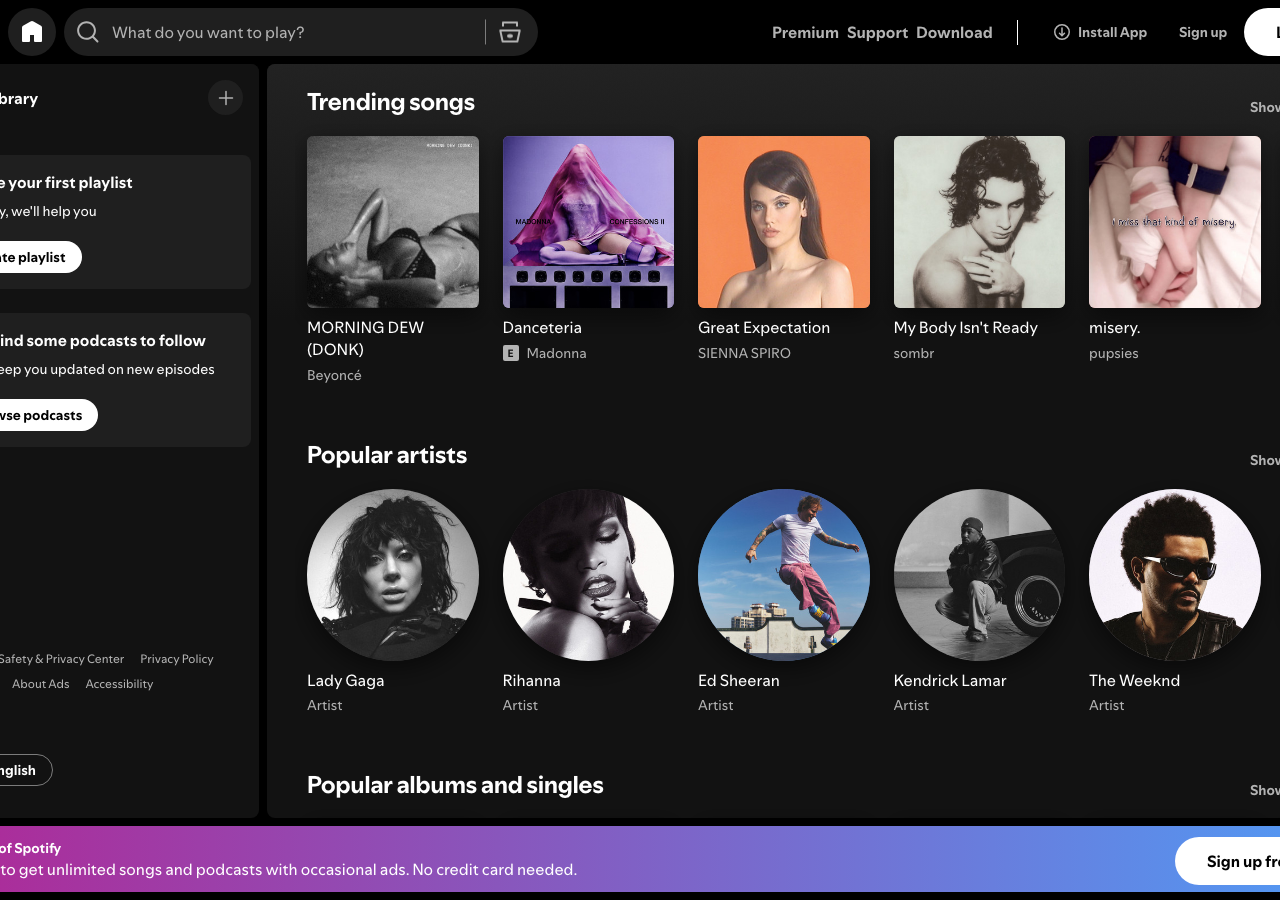Click Install App in the top bar

pyautogui.click(x=1100, y=32)
